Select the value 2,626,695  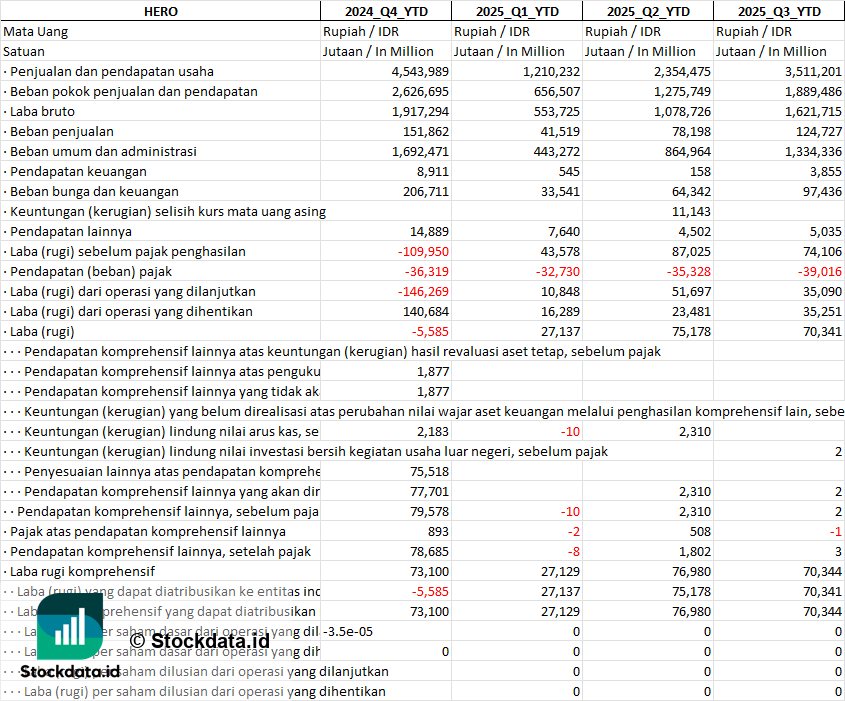[420, 92]
